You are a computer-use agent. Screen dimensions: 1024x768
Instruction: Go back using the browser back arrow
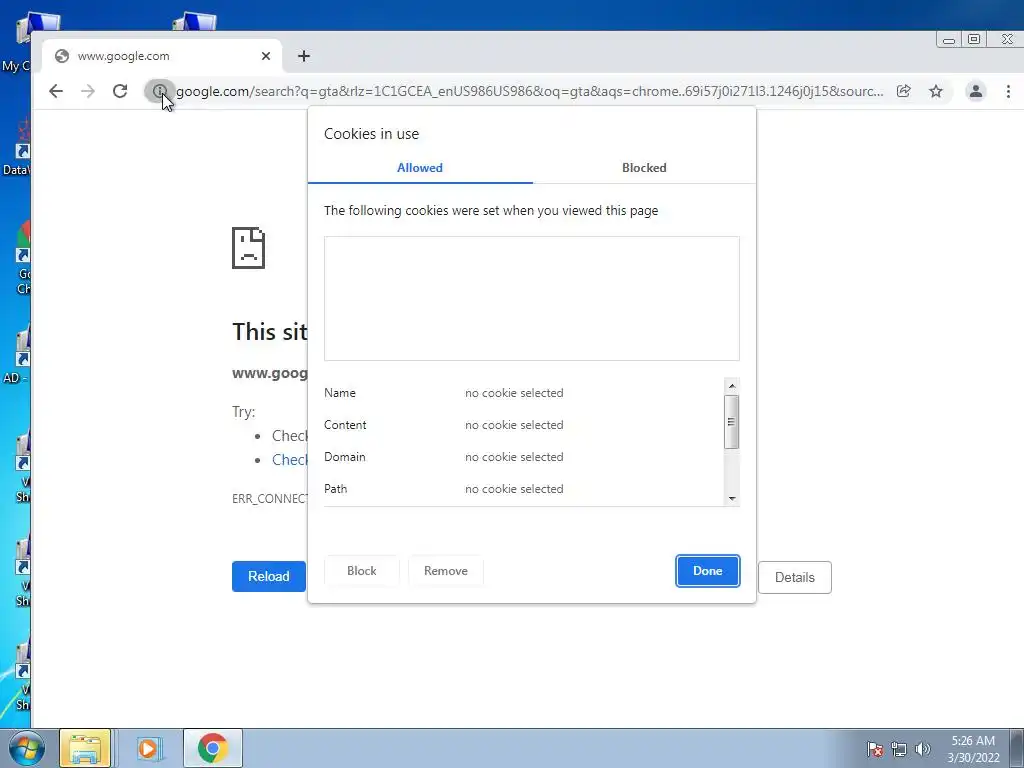point(56,91)
